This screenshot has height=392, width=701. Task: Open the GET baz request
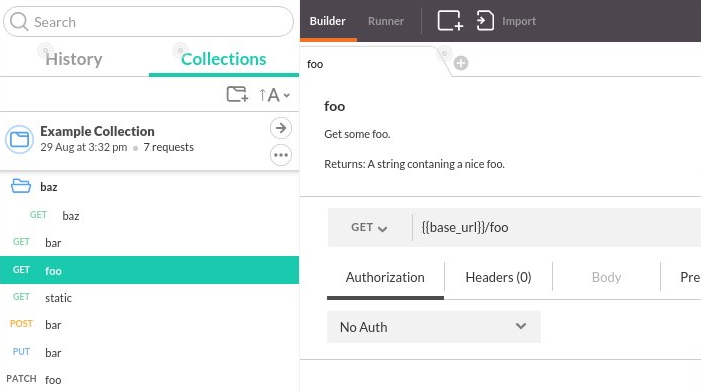tap(149, 215)
